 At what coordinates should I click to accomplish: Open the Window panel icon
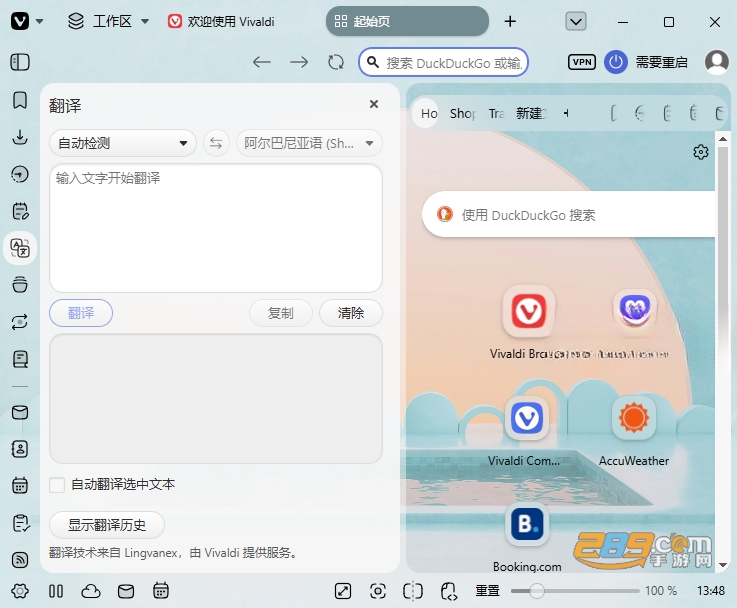click(x=20, y=285)
